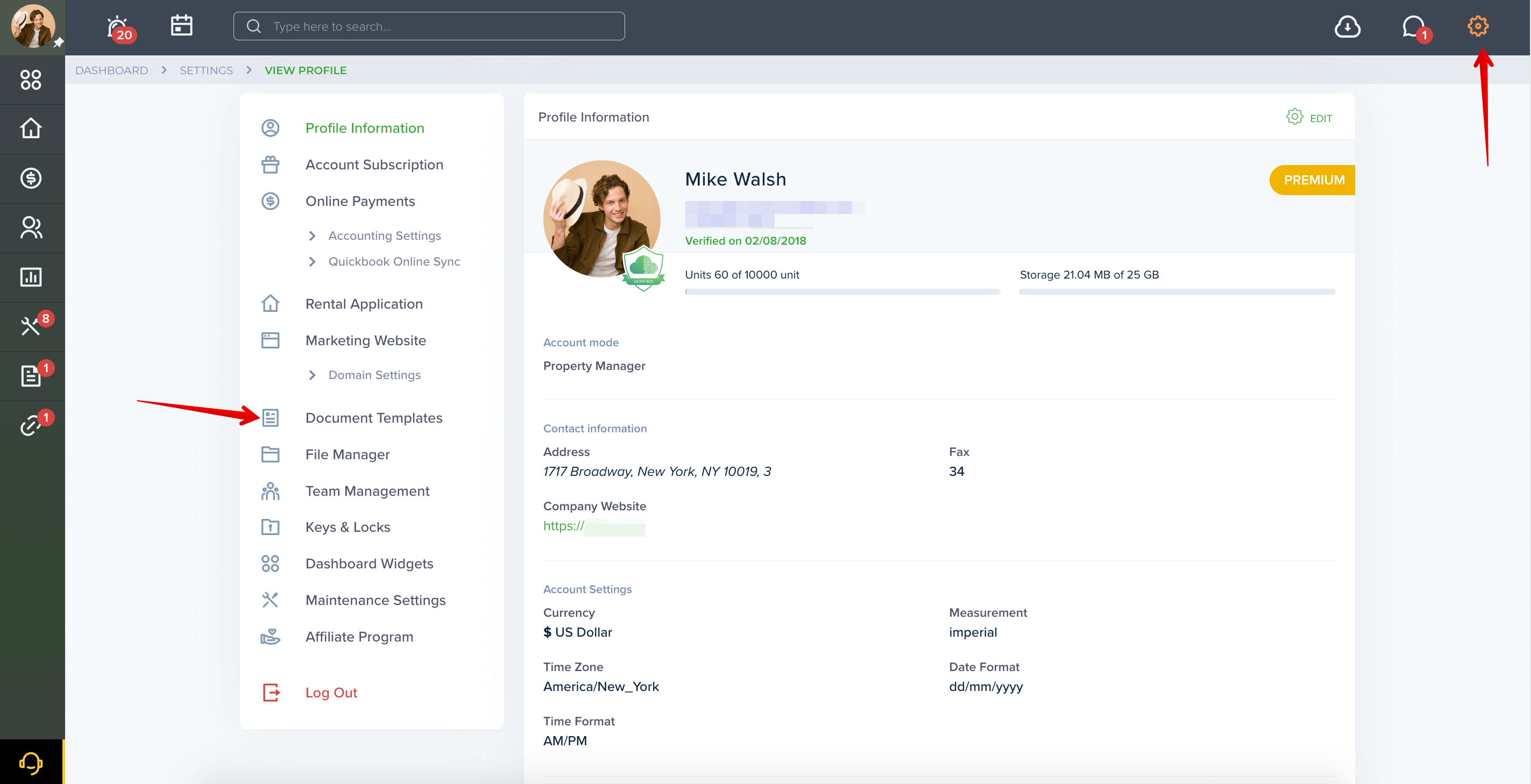Open File Manager menu item
This screenshot has height=784, width=1531.
pos(348,454)
